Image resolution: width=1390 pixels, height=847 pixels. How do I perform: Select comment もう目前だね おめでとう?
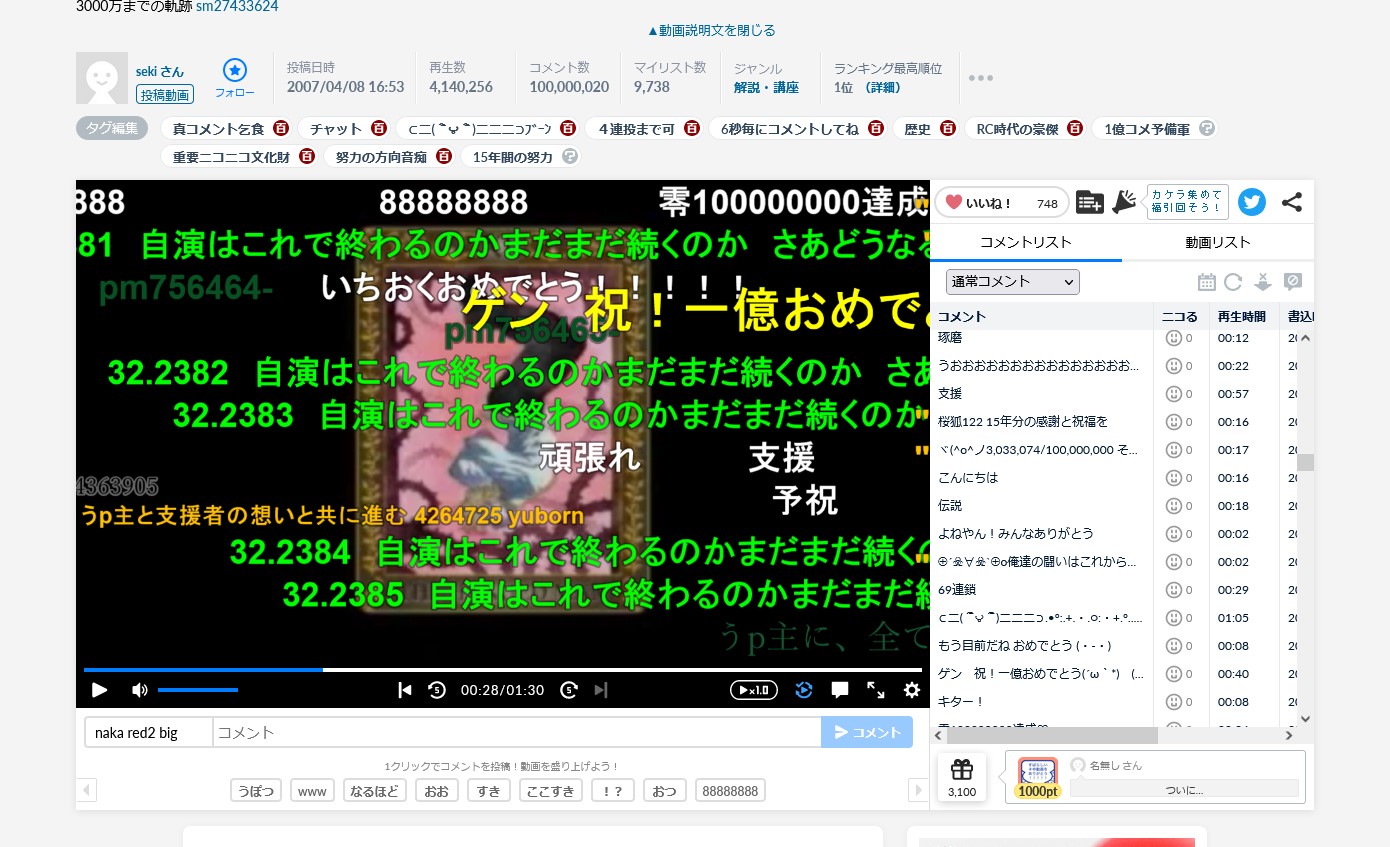click(1025, 646)
